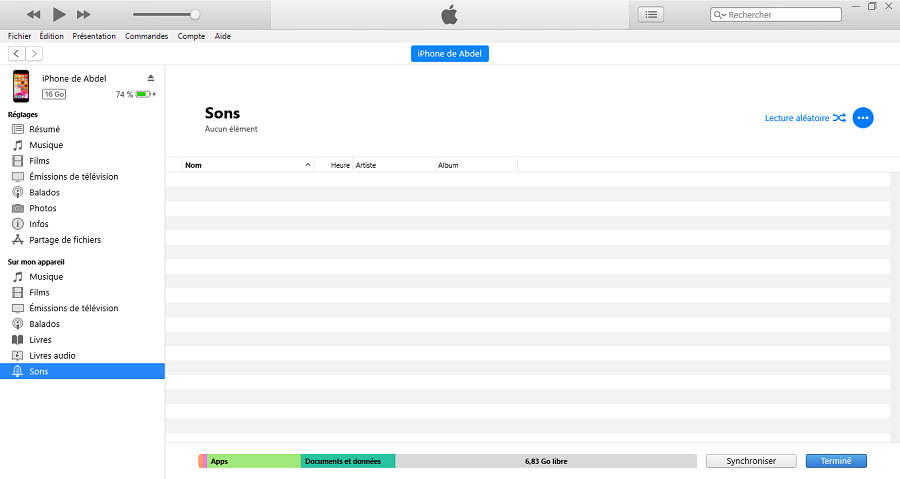Click Documents et données storage segment
This screenshot has width=900, height=479.
pyautogui.click(x=348, y=461)
